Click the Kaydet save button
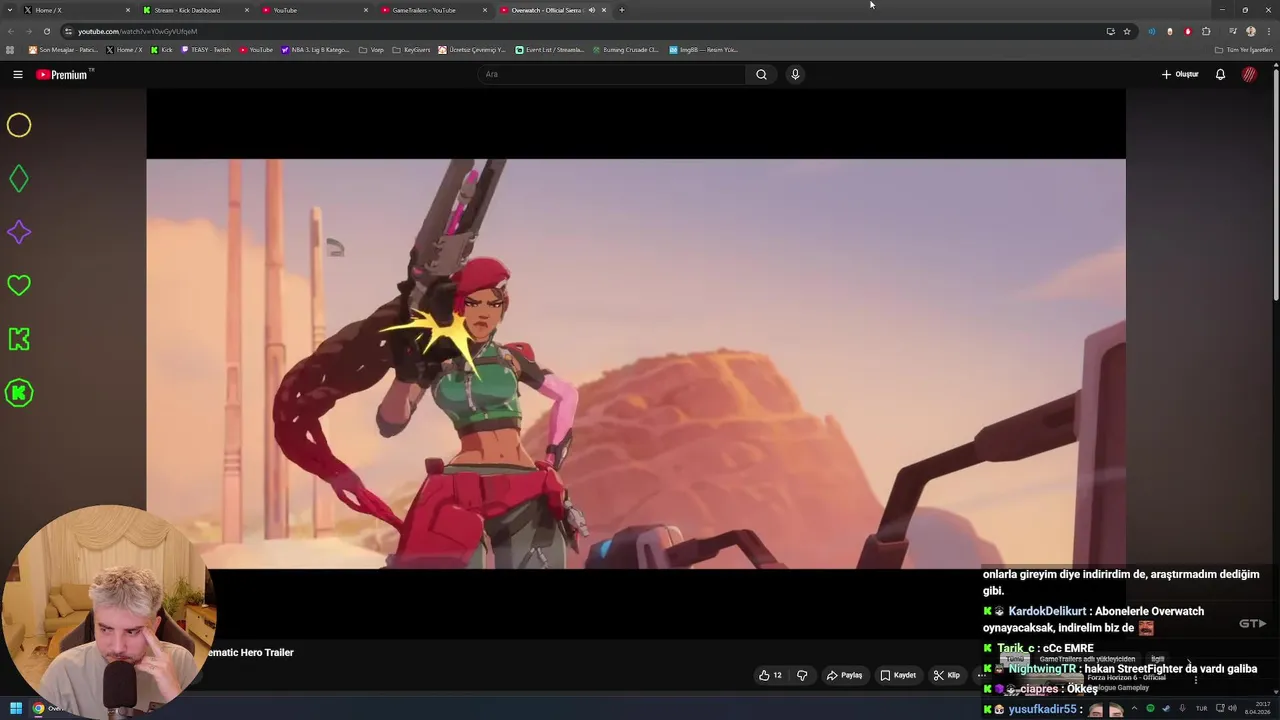Image resolution: width=1280 pixels, height=720 pixels. click(897, 675)
